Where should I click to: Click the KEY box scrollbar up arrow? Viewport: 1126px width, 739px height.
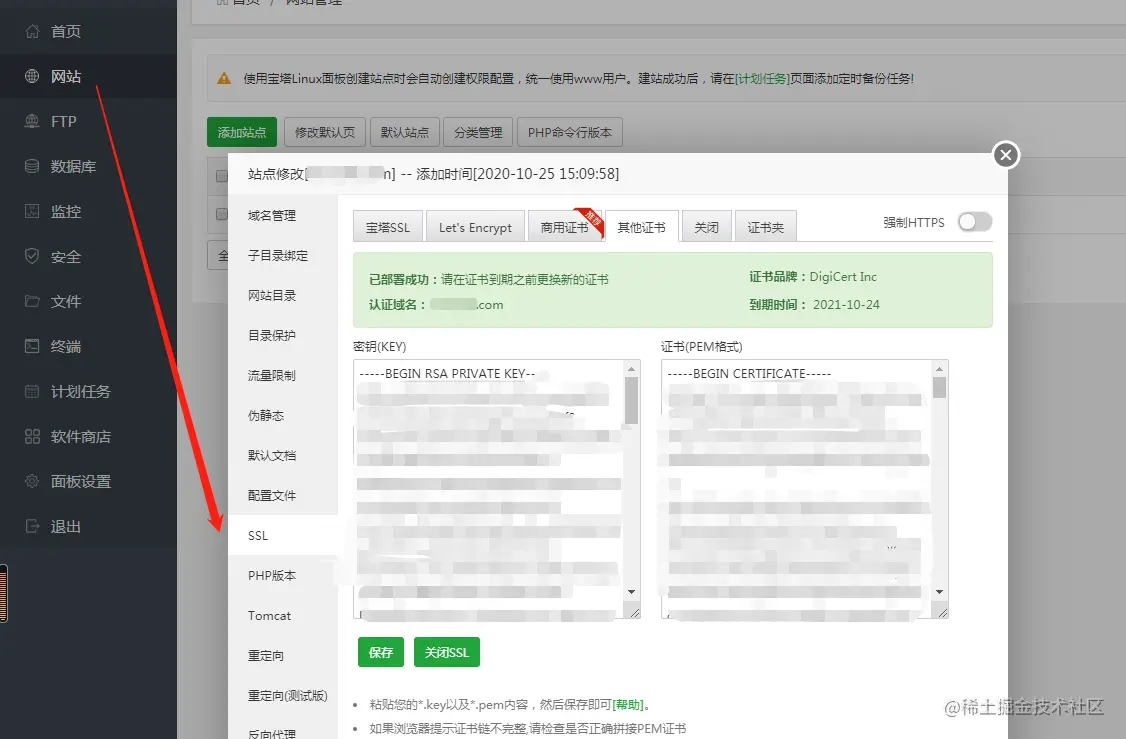click(631, 369)
